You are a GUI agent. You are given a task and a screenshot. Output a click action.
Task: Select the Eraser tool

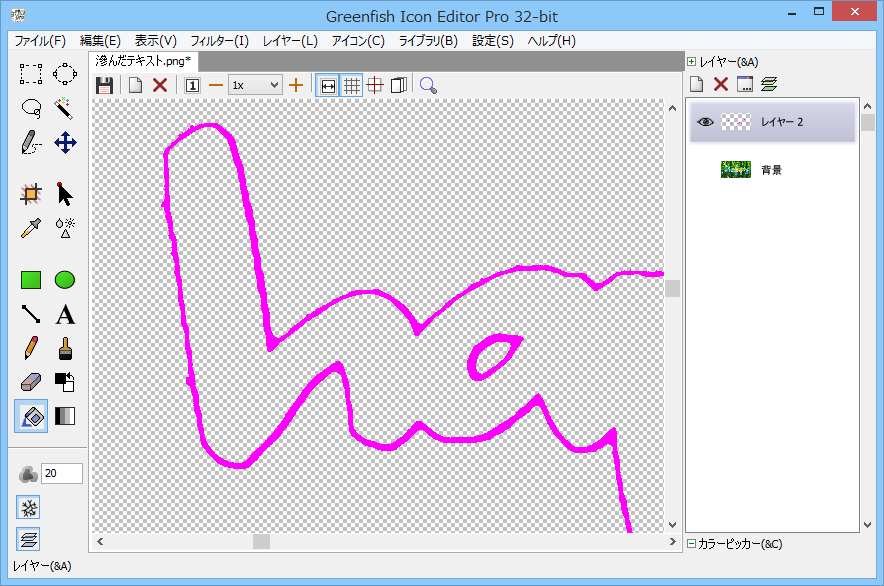[x=31, y=382]
